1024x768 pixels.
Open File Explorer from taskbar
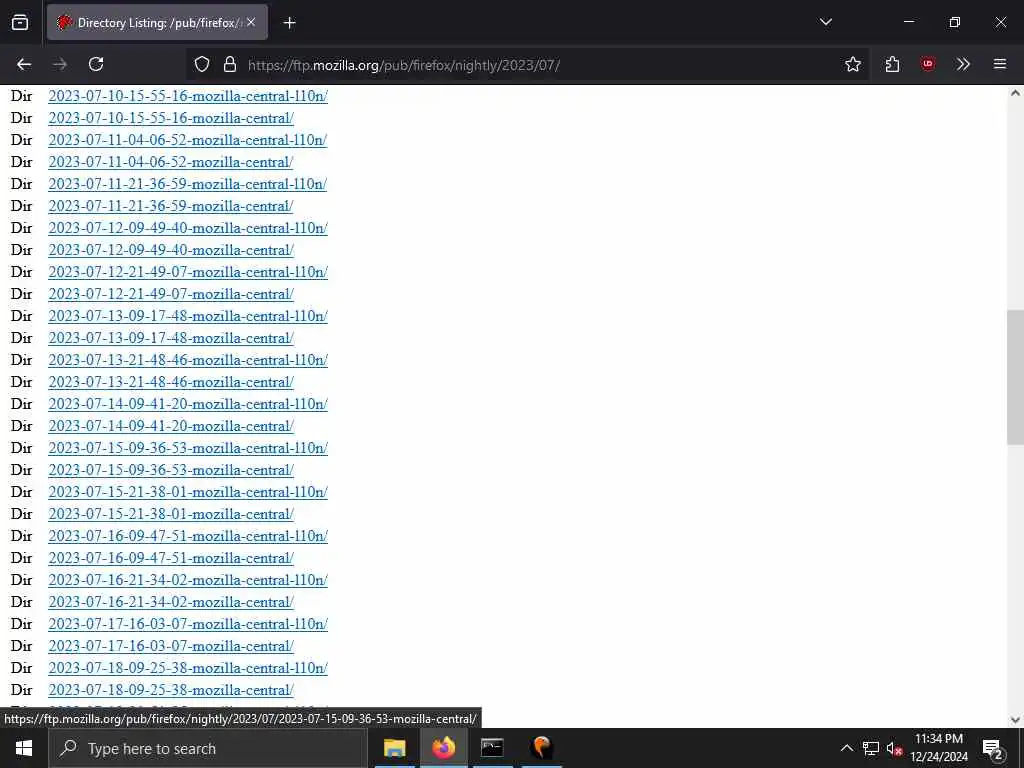394,748
